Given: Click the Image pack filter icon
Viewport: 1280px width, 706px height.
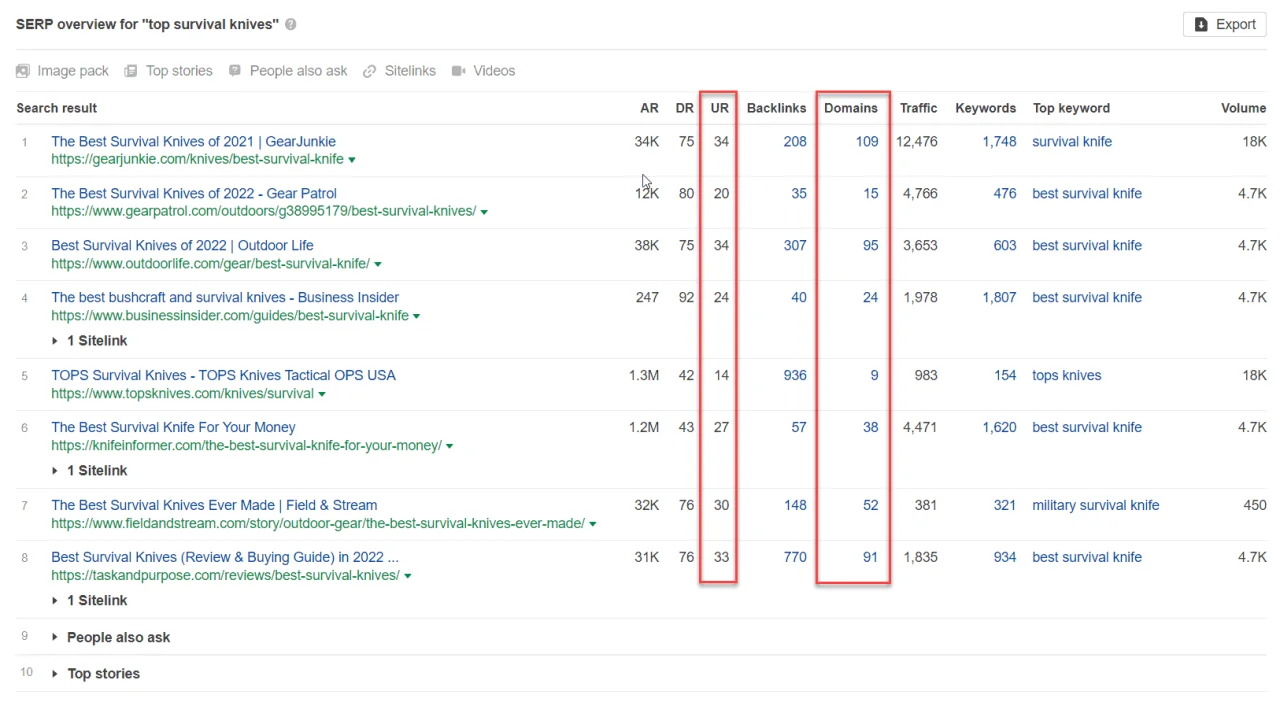Looking at the screenshot, I should (22, 70).
